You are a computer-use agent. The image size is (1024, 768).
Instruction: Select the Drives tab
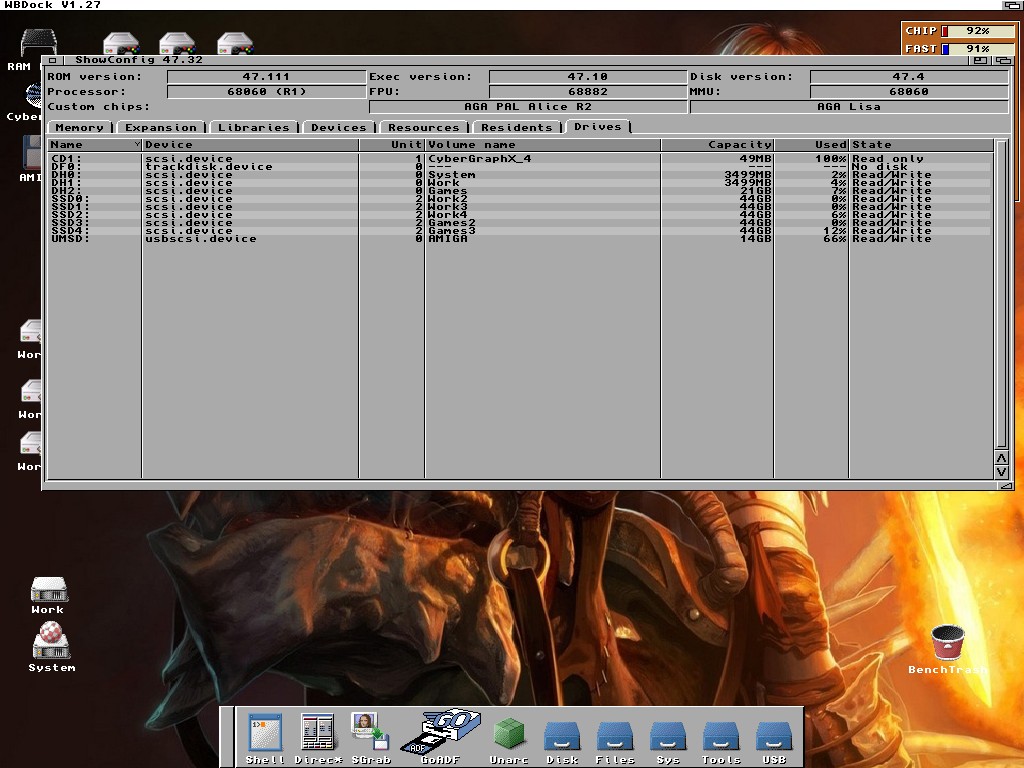click(x=598, y=127)
